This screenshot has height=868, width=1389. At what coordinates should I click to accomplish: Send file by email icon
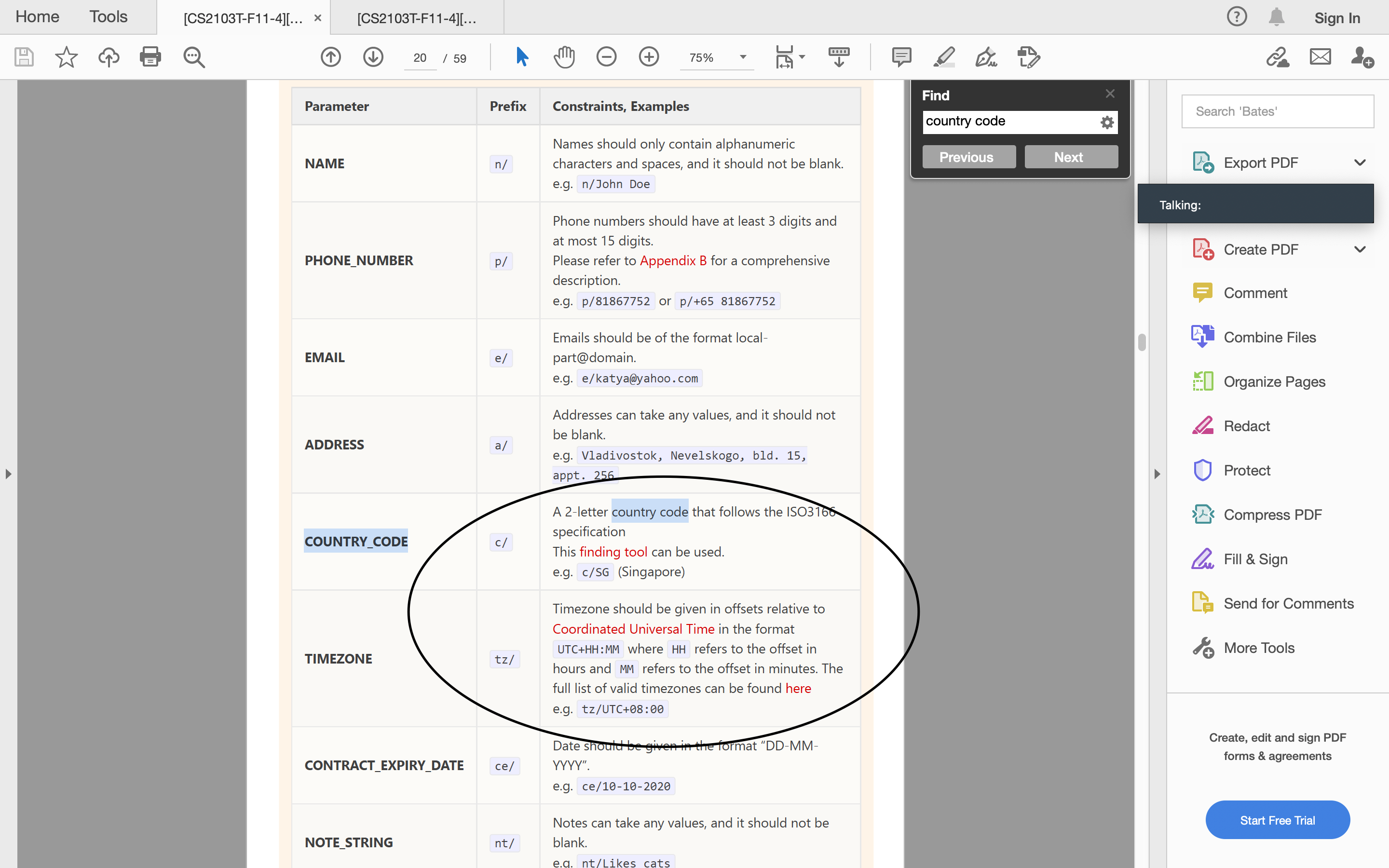pos(1320,57)
